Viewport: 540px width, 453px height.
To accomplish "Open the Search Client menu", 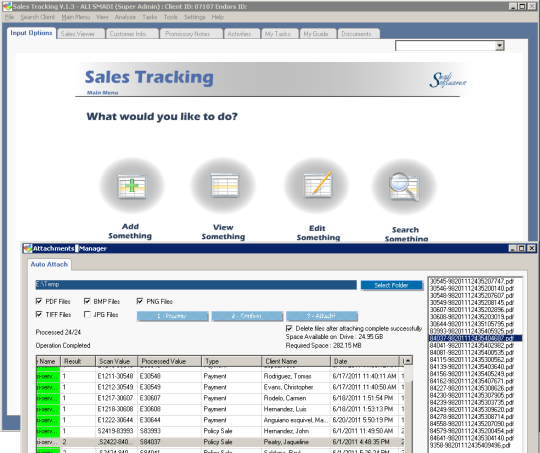I will pyautogui.click(x=38, y=17).
